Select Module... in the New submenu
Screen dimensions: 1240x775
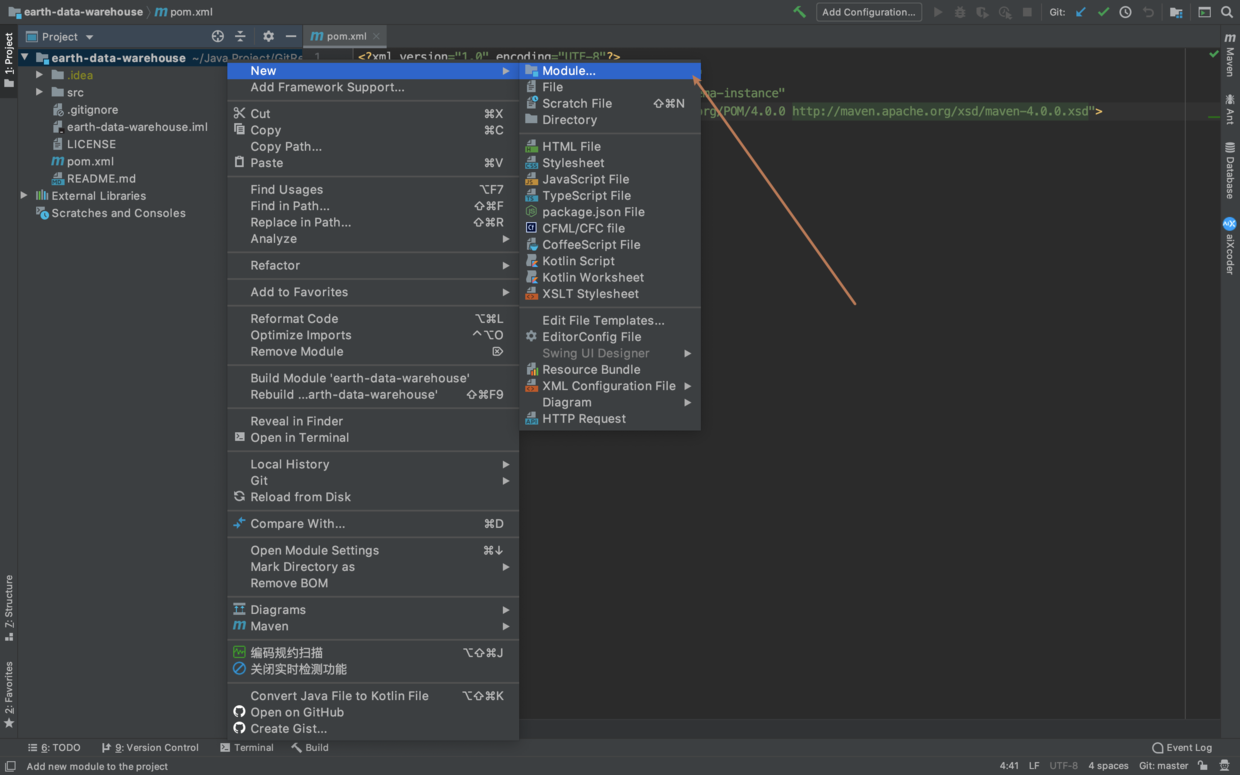tap(610, 71)
